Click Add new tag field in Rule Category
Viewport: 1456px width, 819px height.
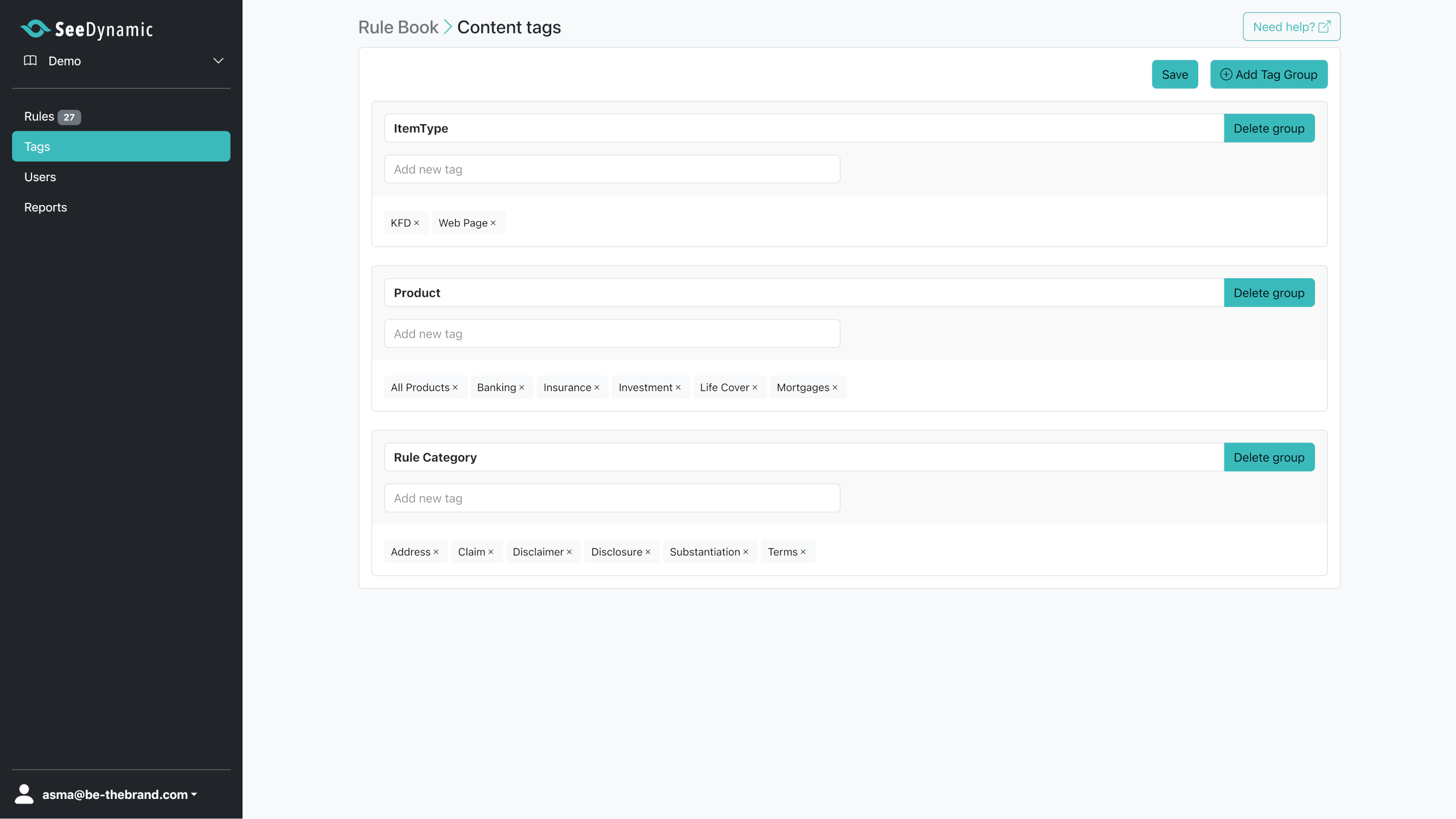(611, 497)
